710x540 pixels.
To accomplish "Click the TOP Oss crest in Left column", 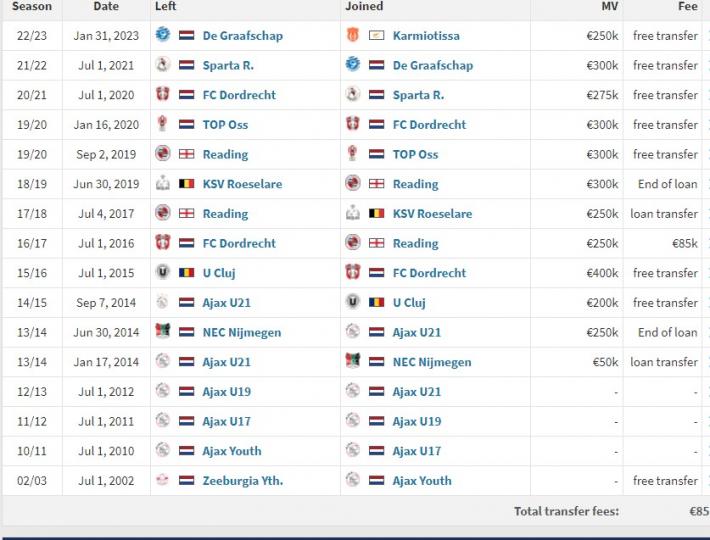I will [163, 124].
